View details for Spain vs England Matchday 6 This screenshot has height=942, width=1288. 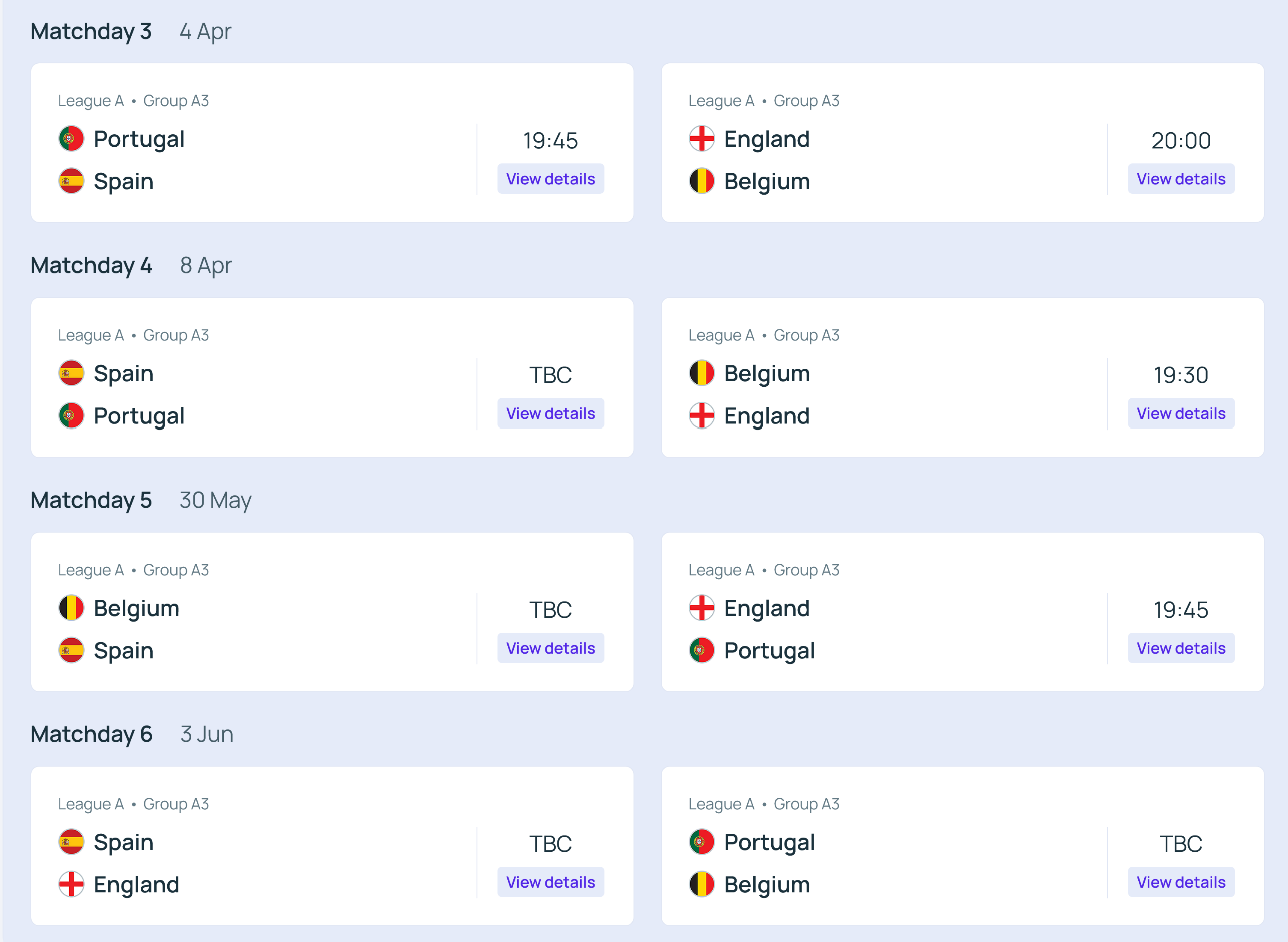[x=550, y=882]
